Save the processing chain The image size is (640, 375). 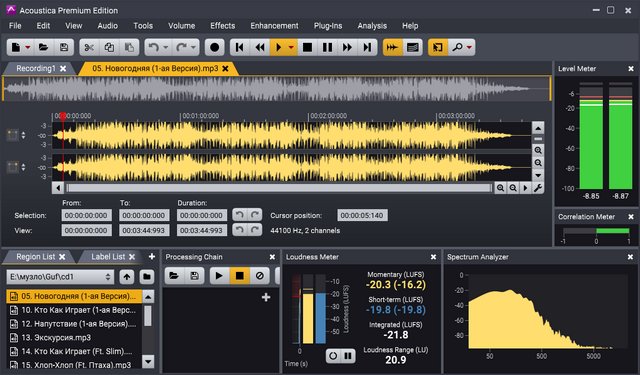(x=194, y=276)
